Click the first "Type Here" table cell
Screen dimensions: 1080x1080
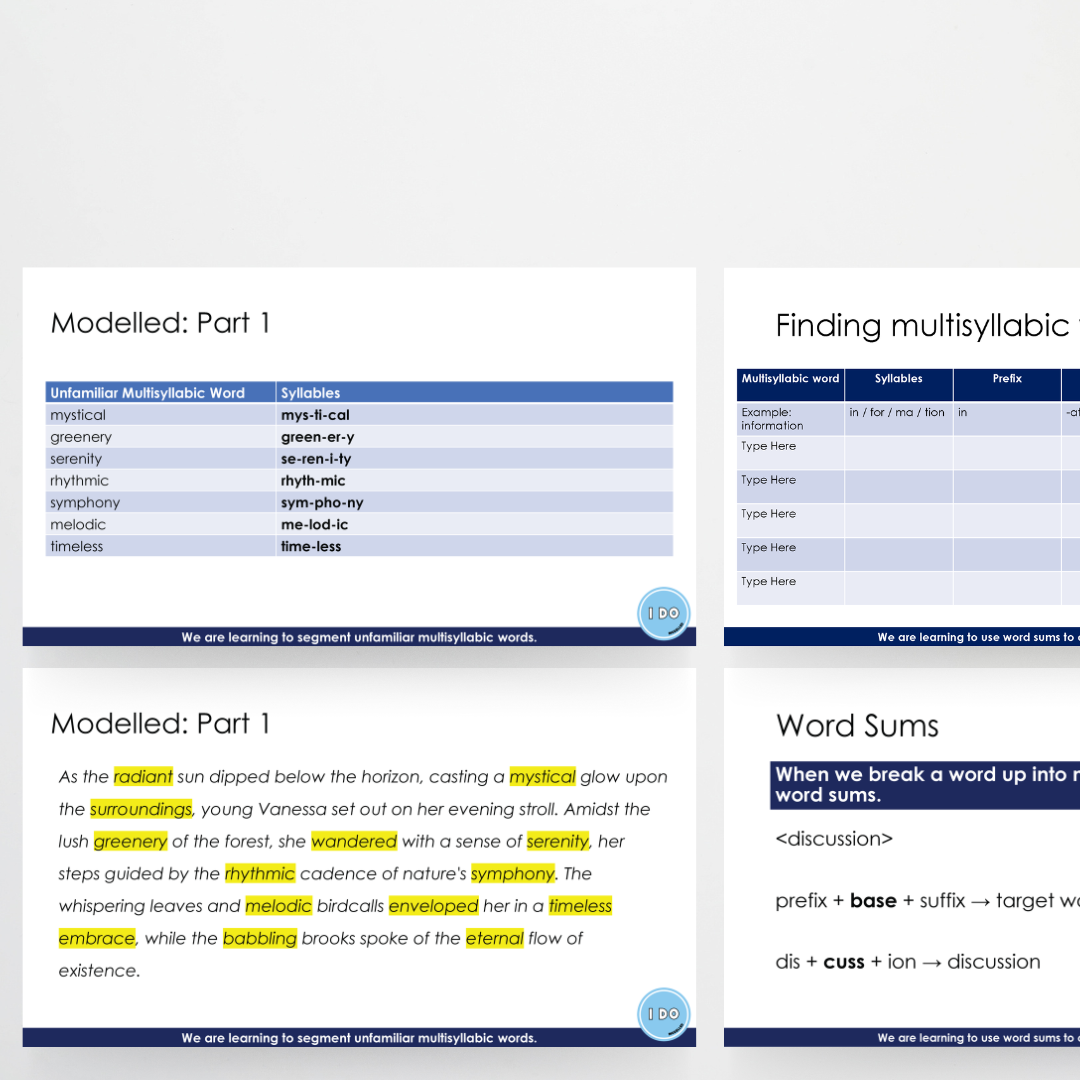point(768,446)
